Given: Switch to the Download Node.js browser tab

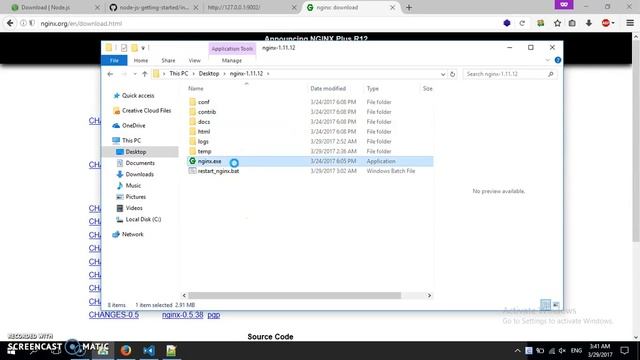Looking at the screenshot, I should 51,7.
